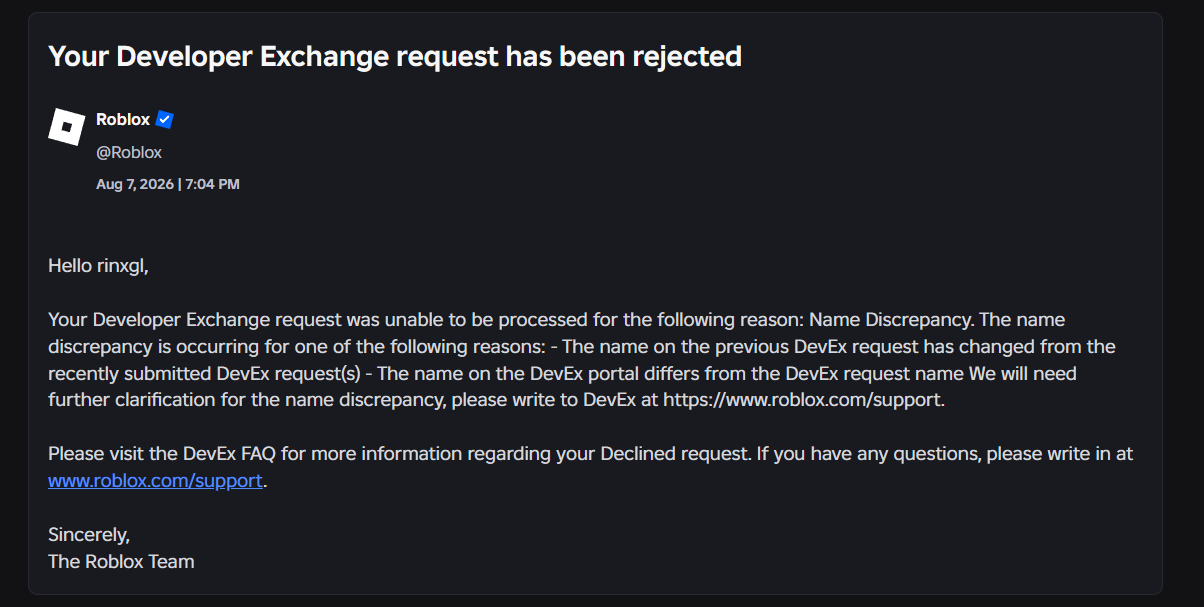This screenshot has width=1204, height=607.
Task: Click 'Developer Exchange' in the first paragraph
Action: [180, 320]
